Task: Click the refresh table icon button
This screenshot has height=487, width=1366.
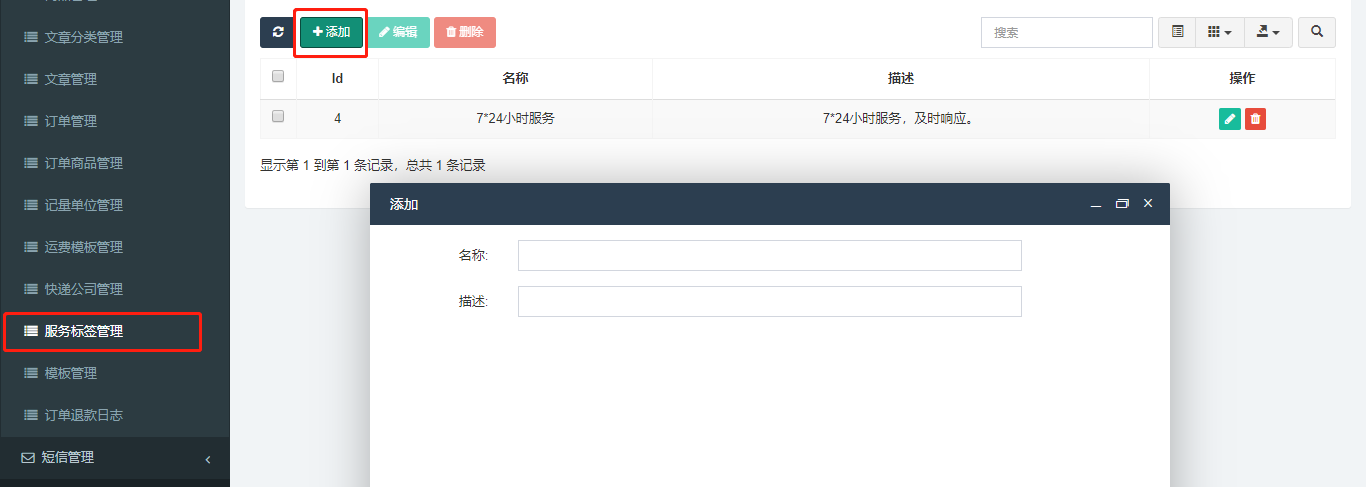Action: (277, 32)
